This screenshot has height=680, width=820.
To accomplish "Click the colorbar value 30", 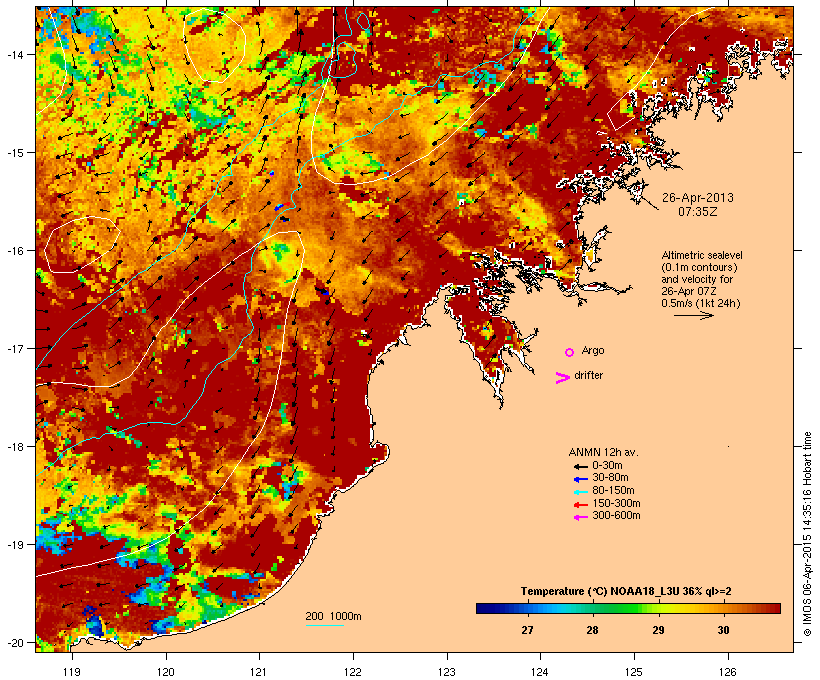I will [723, 630].
